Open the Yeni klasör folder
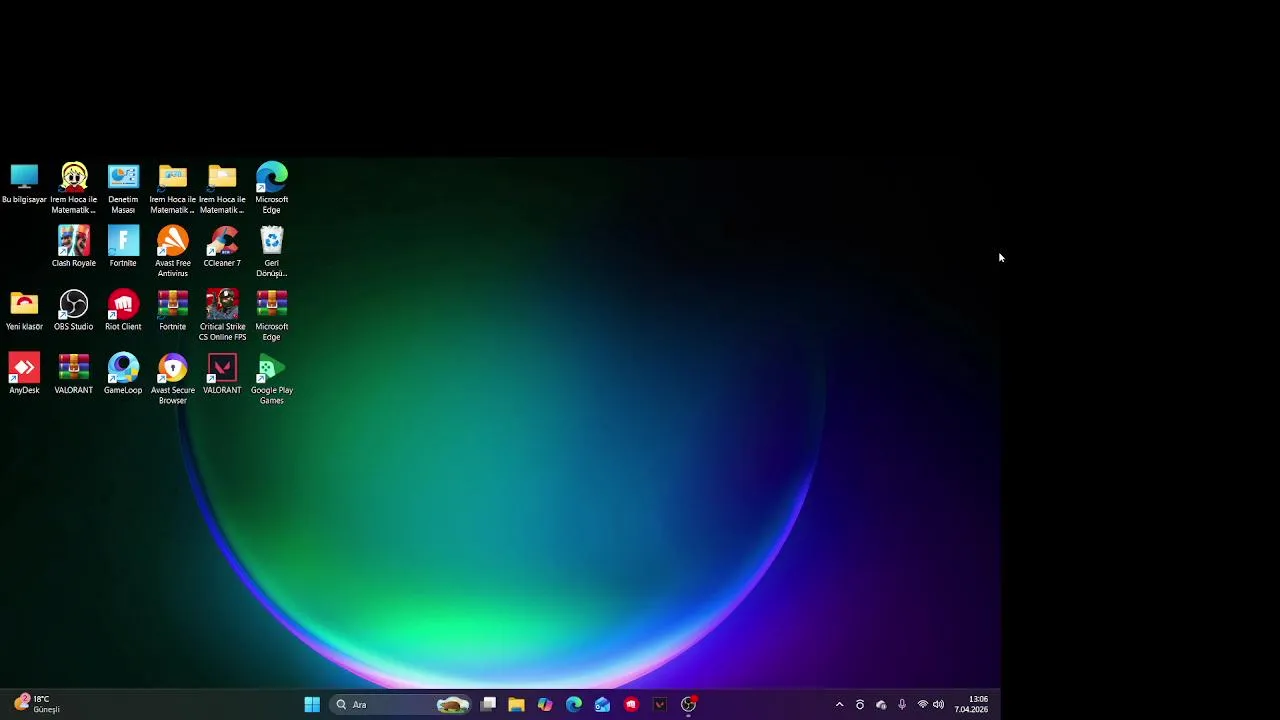The height and width of the screenshot is (720, 1280). [24, 311]
